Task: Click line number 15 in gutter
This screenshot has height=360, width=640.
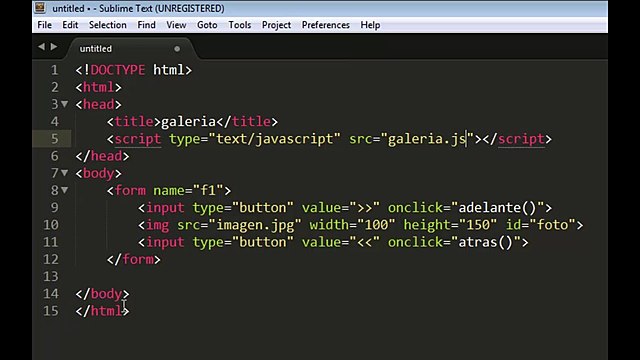Action: [x=51, y=311]
